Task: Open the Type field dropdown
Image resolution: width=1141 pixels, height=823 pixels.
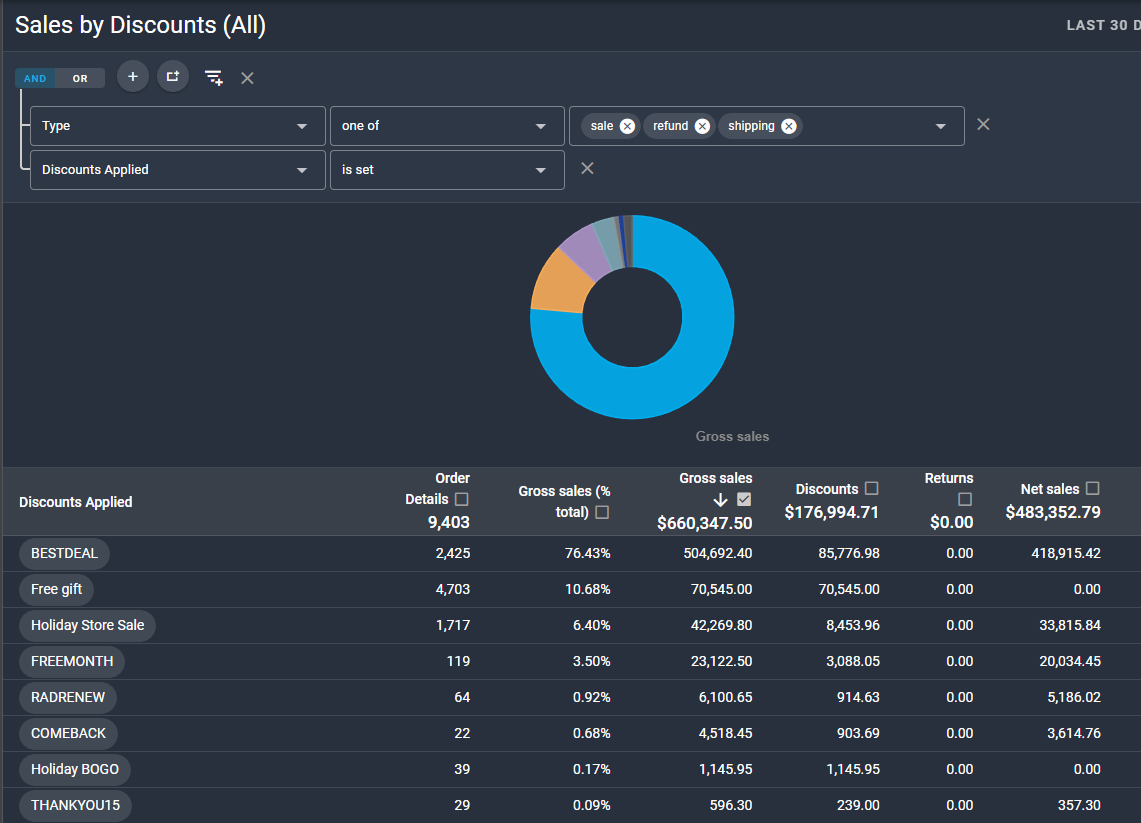Action: 178,126
